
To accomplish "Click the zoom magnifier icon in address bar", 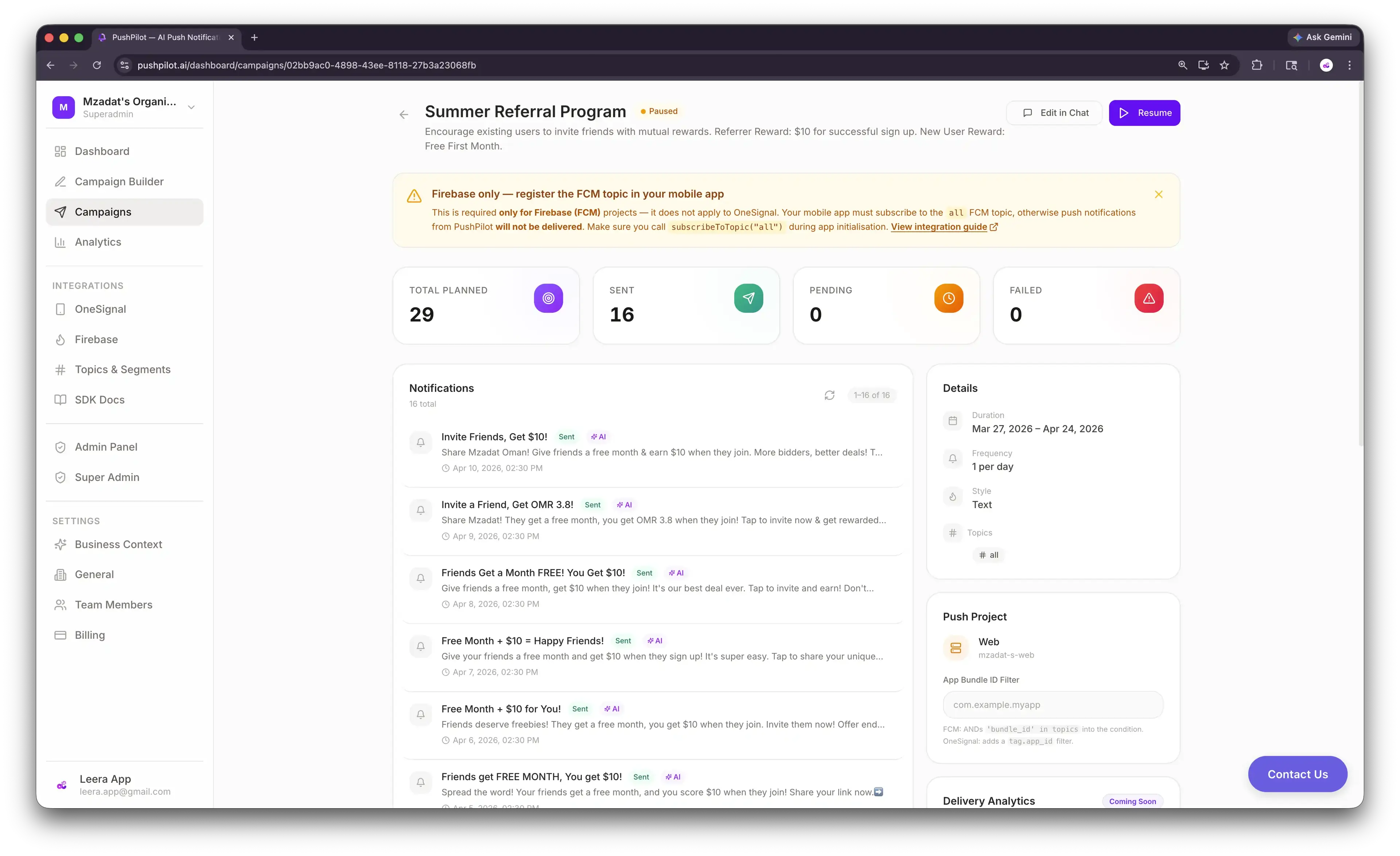I will (1182, 65).
